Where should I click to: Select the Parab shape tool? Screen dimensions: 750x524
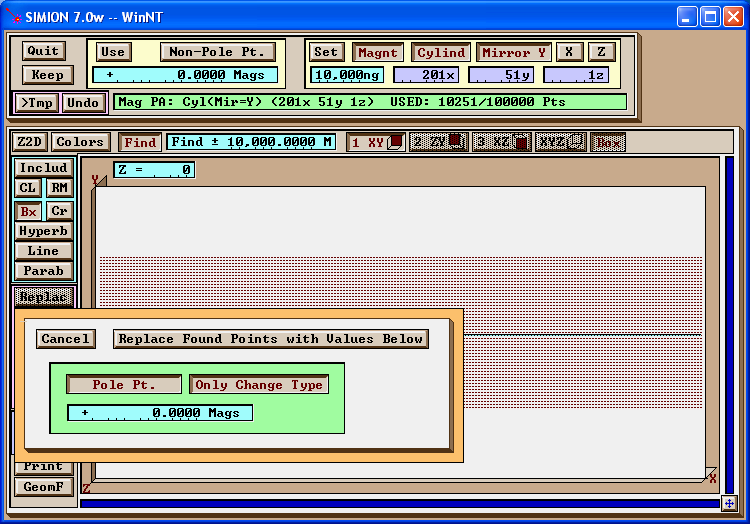[44, 271]
